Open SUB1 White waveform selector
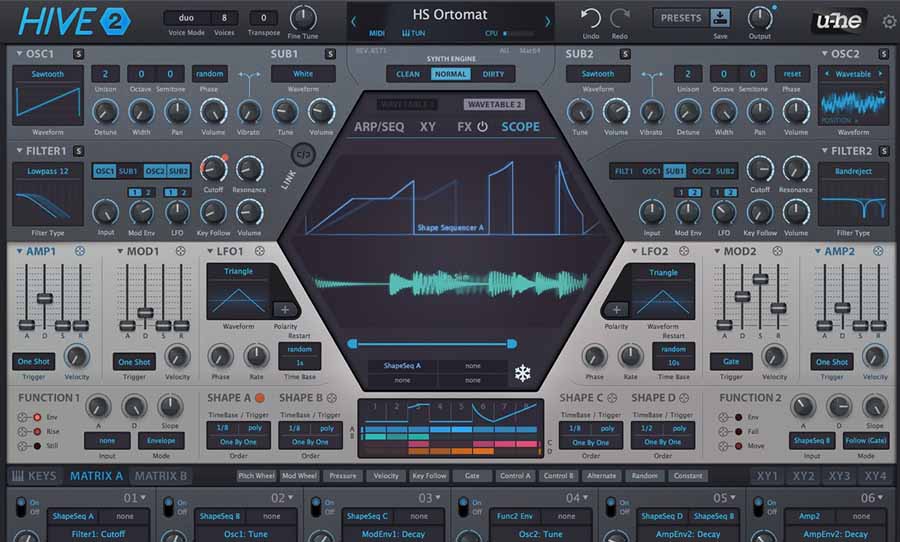Screen dimensions: 900x542 tap(303, 73)
